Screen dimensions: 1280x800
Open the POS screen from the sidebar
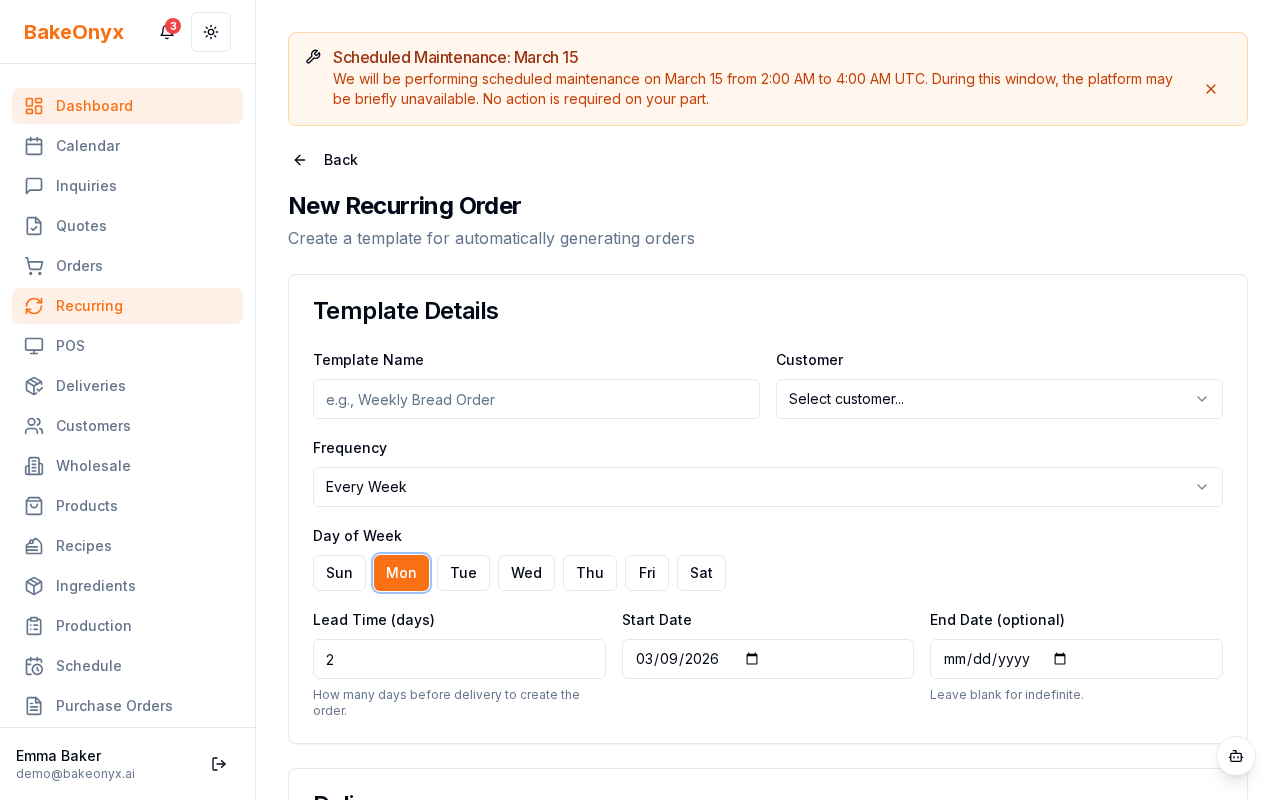70,346
